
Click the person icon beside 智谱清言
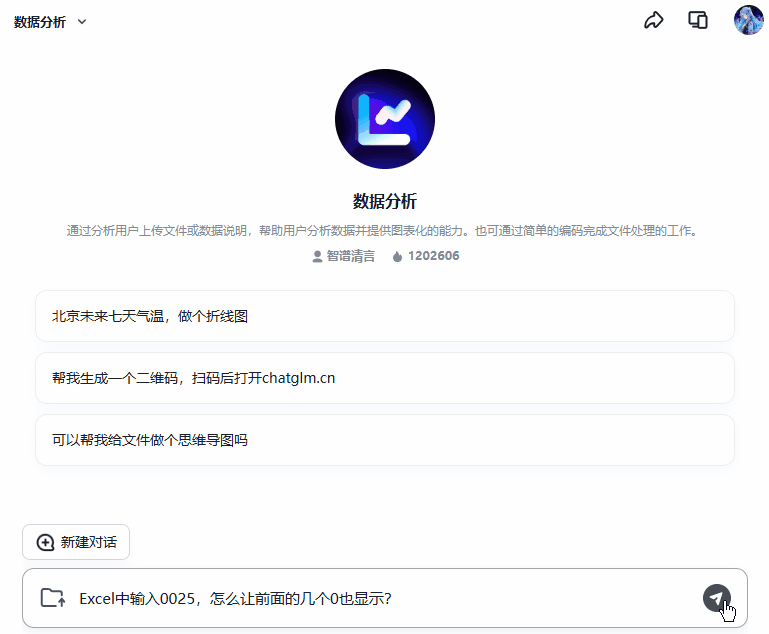point(317,256)
